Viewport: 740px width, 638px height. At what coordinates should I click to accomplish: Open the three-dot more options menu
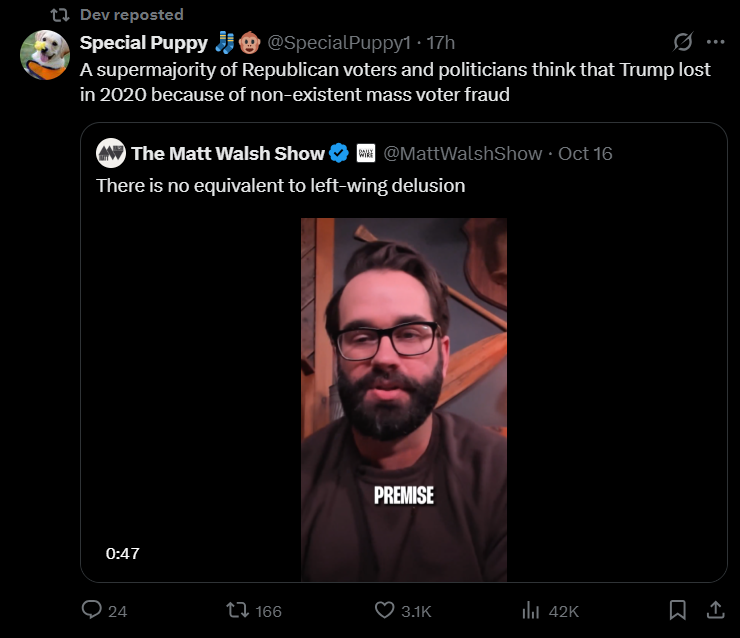[715, 42]
